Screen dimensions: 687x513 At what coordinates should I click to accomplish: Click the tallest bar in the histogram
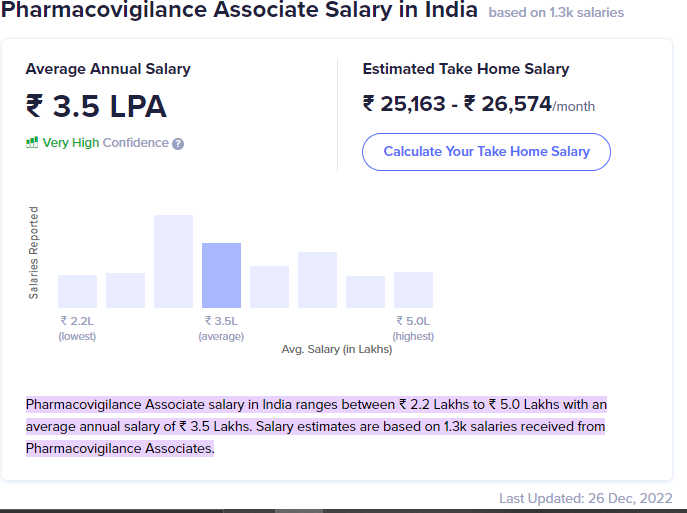click(174, 261)
